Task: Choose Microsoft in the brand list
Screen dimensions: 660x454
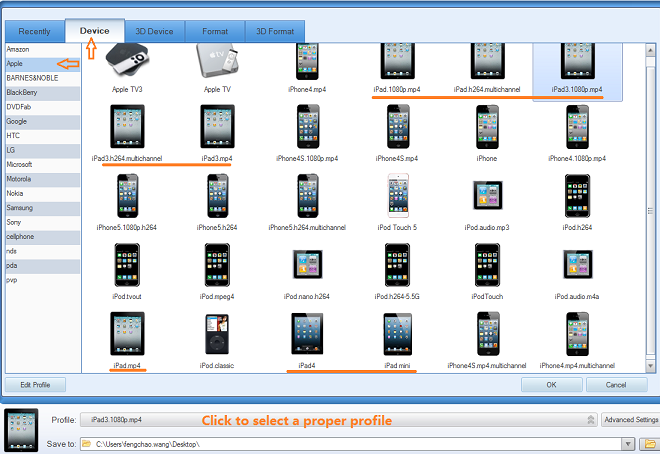Action: pyautogui.click(x=43, y=165)
